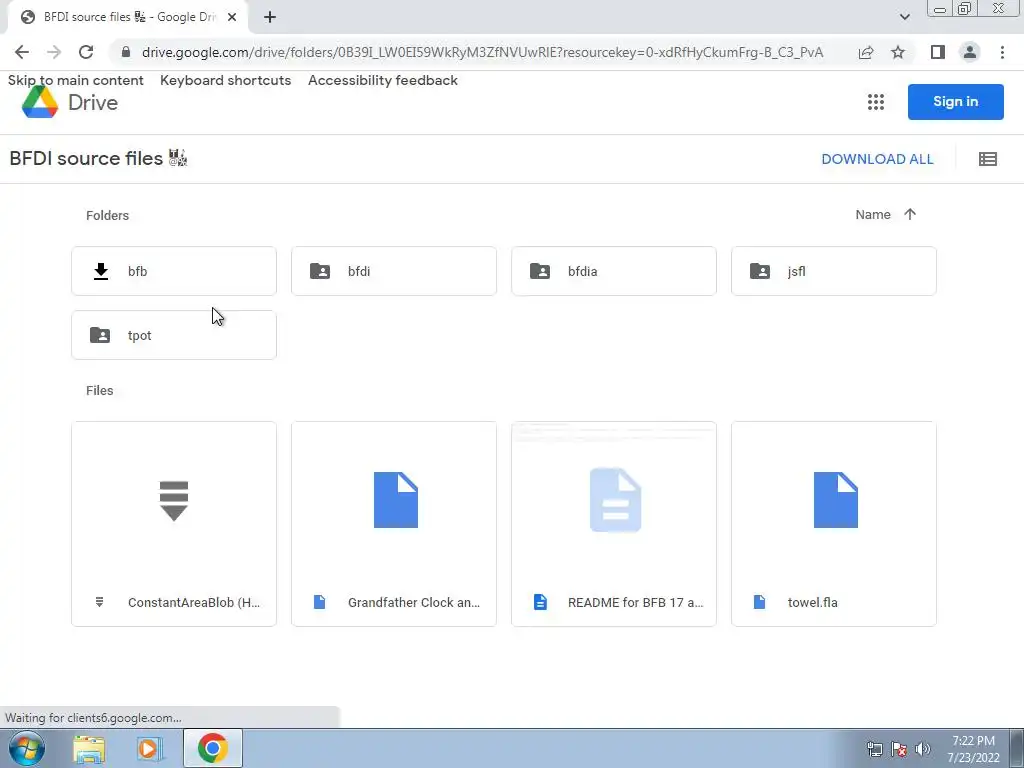
Task: Click DOWNLOAD ALL
Action: pos(877,159)
